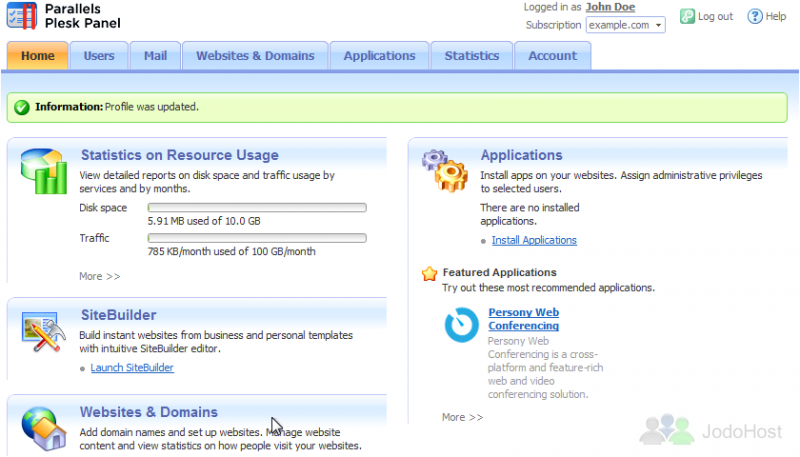Screen dimensions: 800x457
Task: Follow the Install Applications link
Action: [x=534, y=240]
